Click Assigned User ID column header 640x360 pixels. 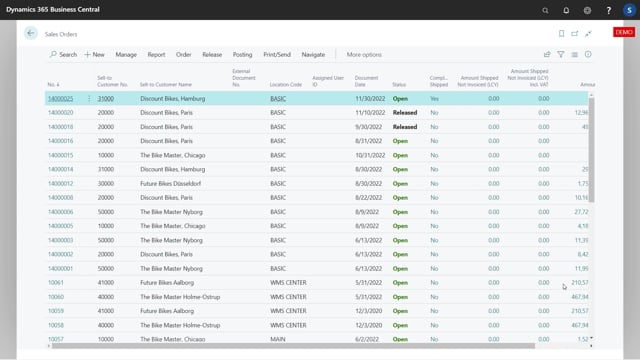point(328,81)
